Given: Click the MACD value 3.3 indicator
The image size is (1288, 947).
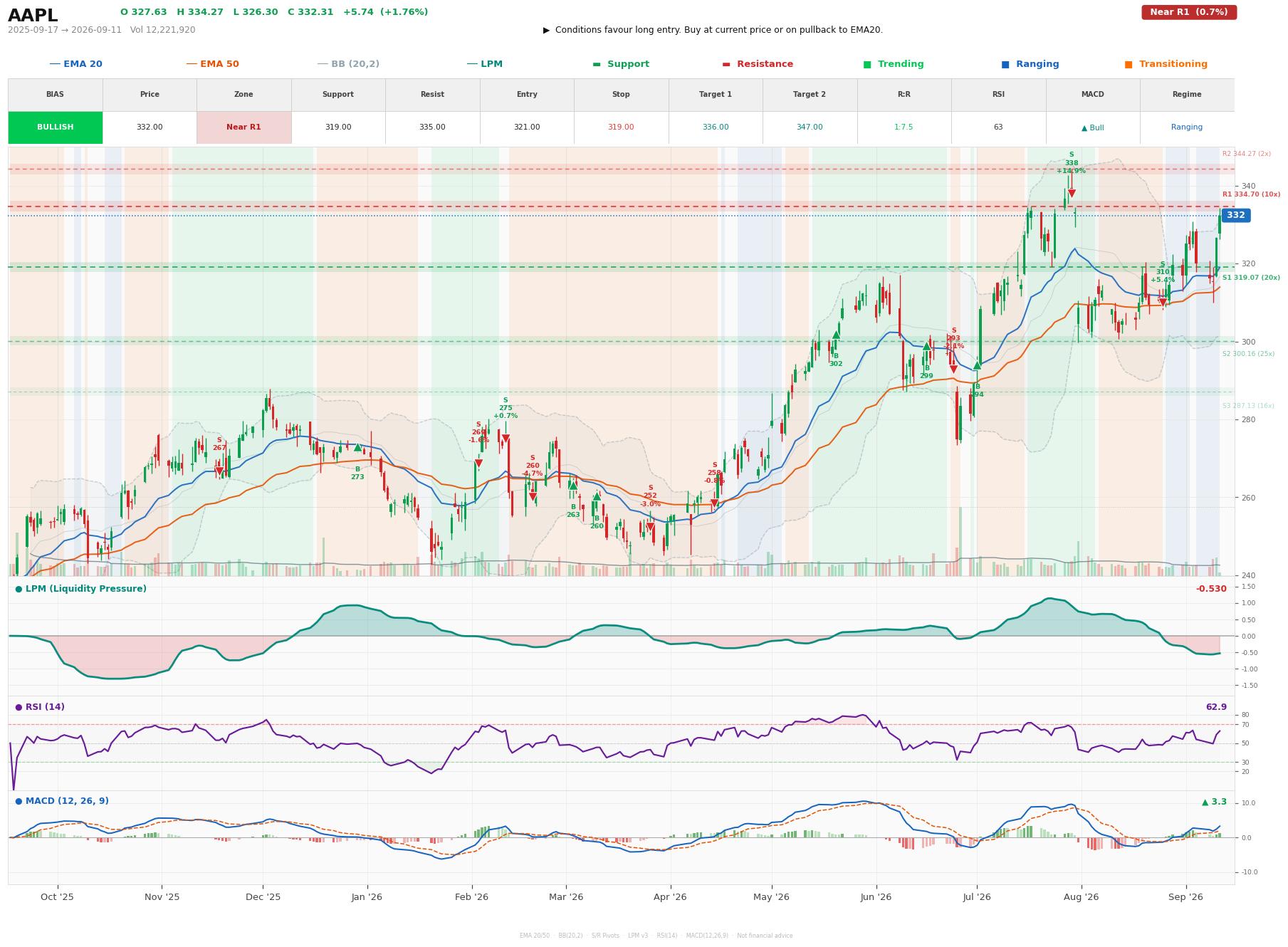Looking at the screenshot, I should coord(1214,802).
